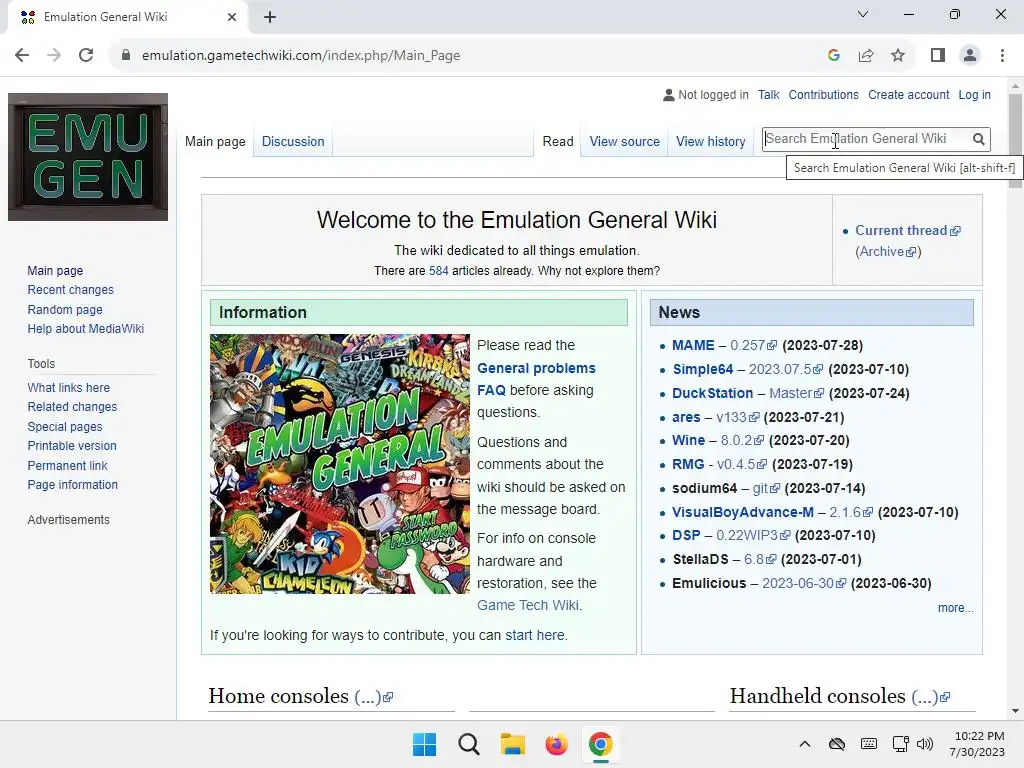Click the Emulation General collage image
Viewport: 1024px width, 768px height.
340,464
